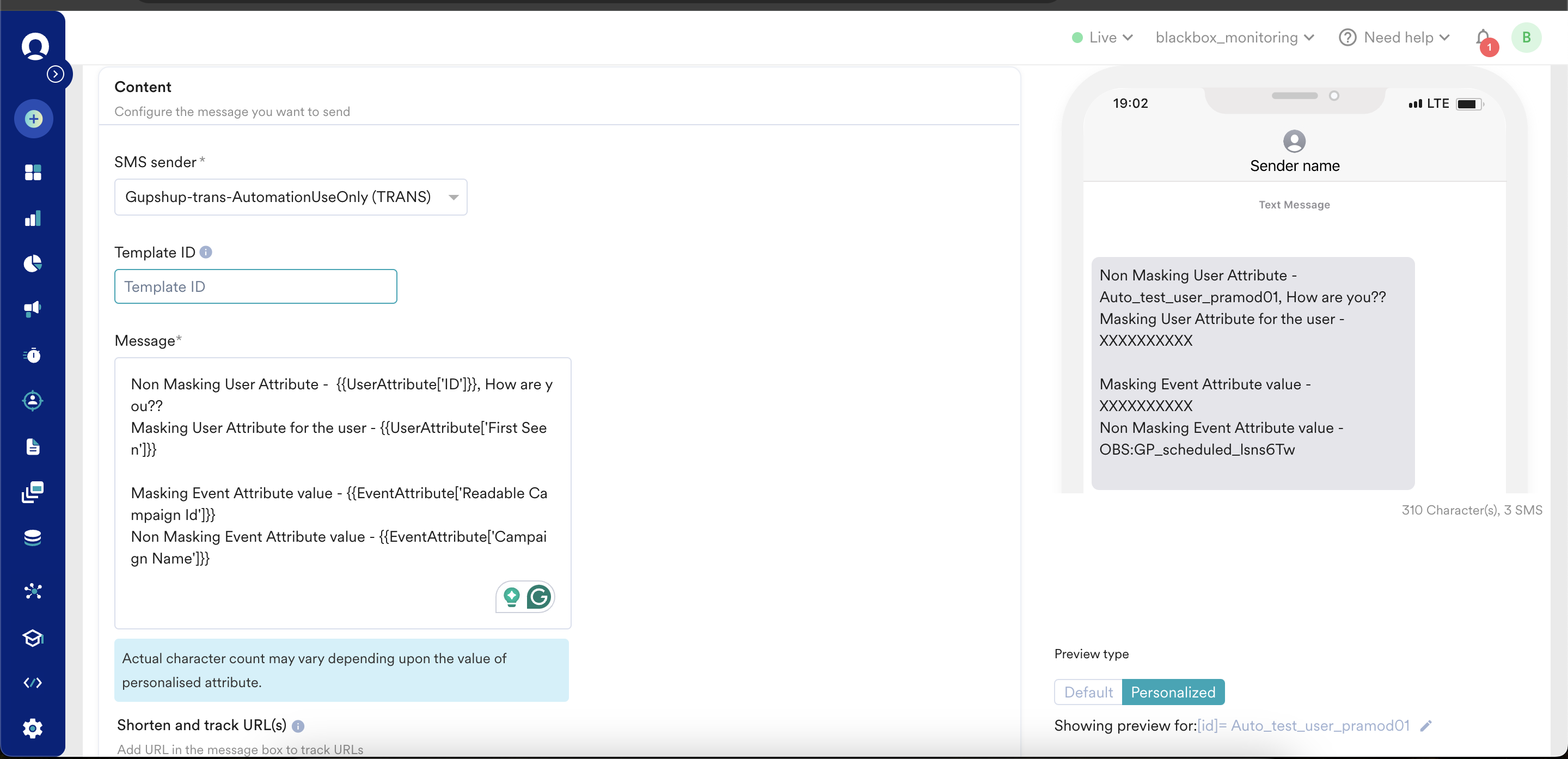This screenshot has height=759, width=1568.
Task: Click the Template ID info icon
Action: pos(206,252)
